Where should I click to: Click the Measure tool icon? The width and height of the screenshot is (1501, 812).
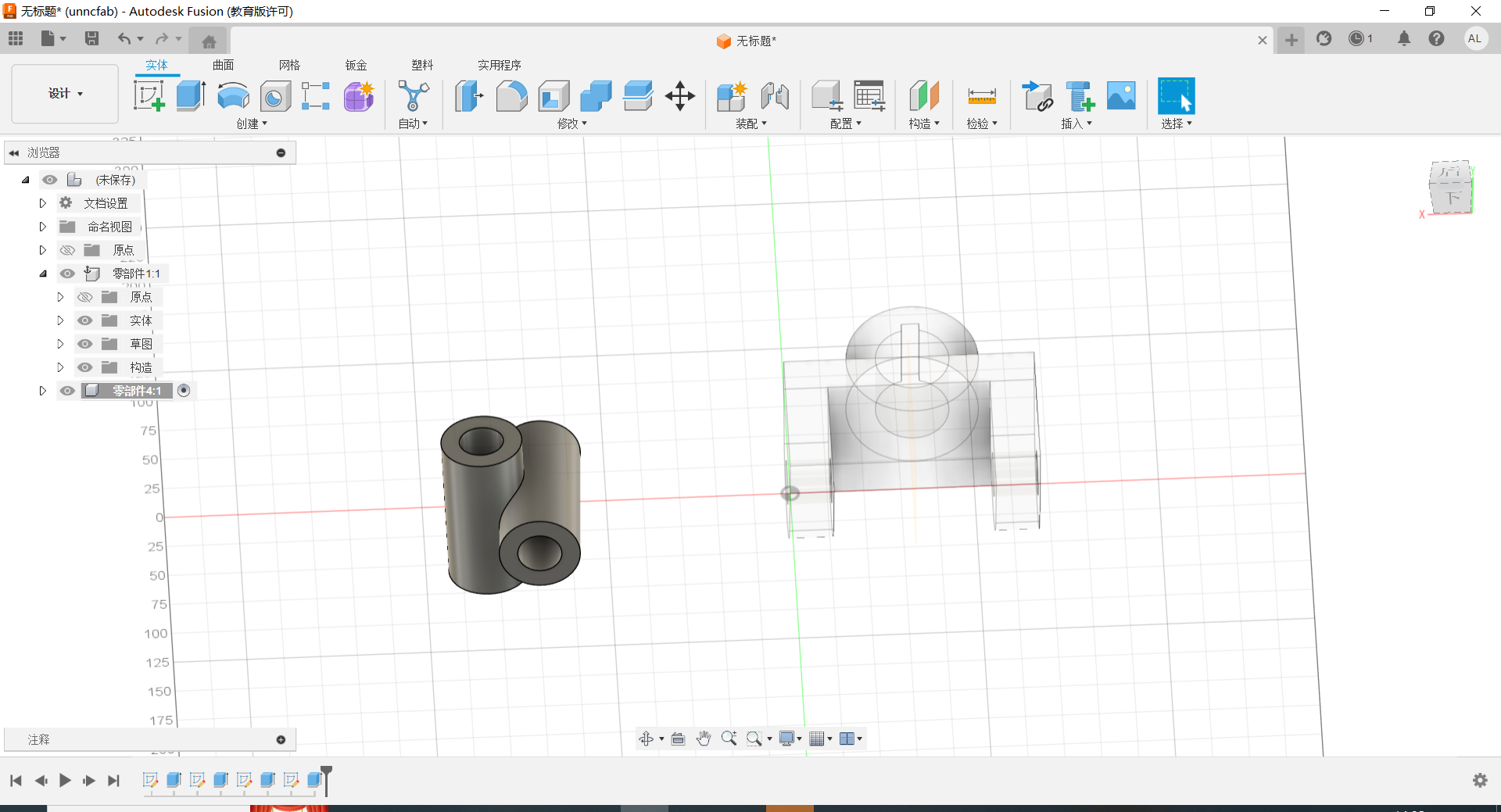click(981, 96)
